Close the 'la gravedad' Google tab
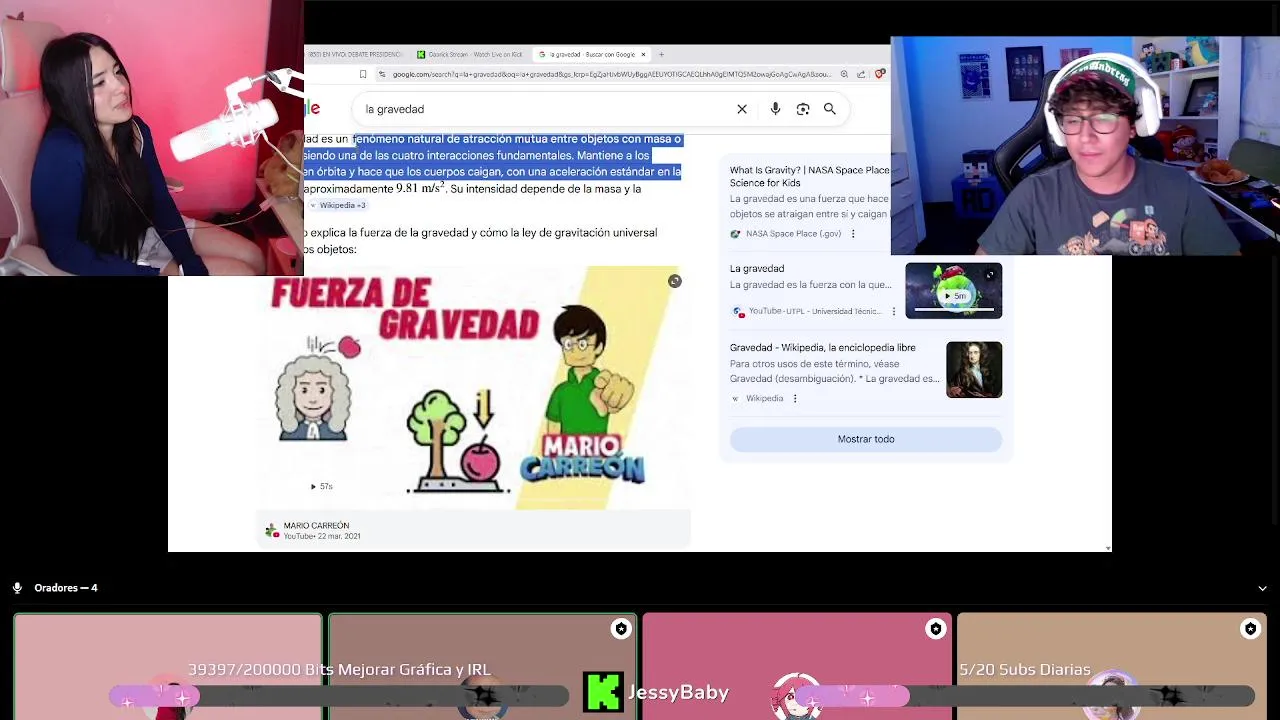This screenshot has width=1280, height=720. coord(643,54)
